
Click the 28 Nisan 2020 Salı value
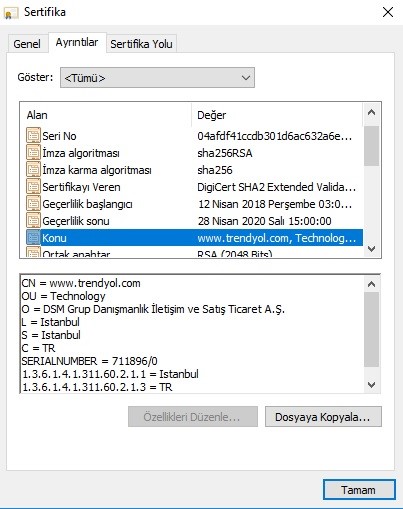coord(265,221)
